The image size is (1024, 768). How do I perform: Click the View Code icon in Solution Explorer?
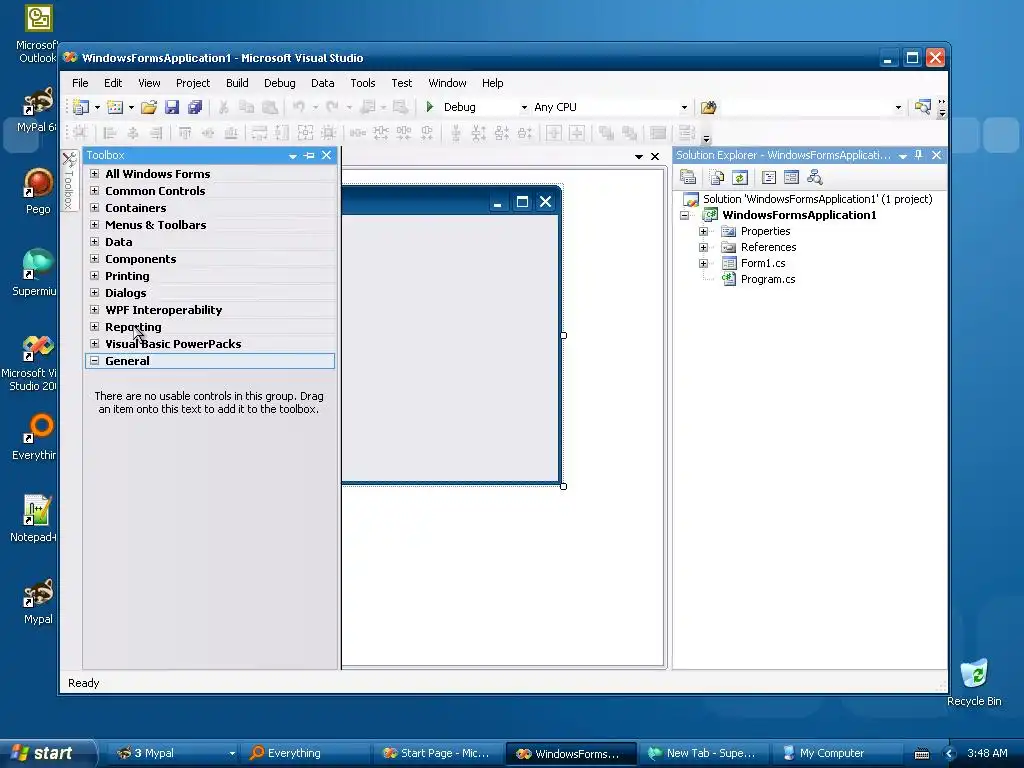point(769,177)
